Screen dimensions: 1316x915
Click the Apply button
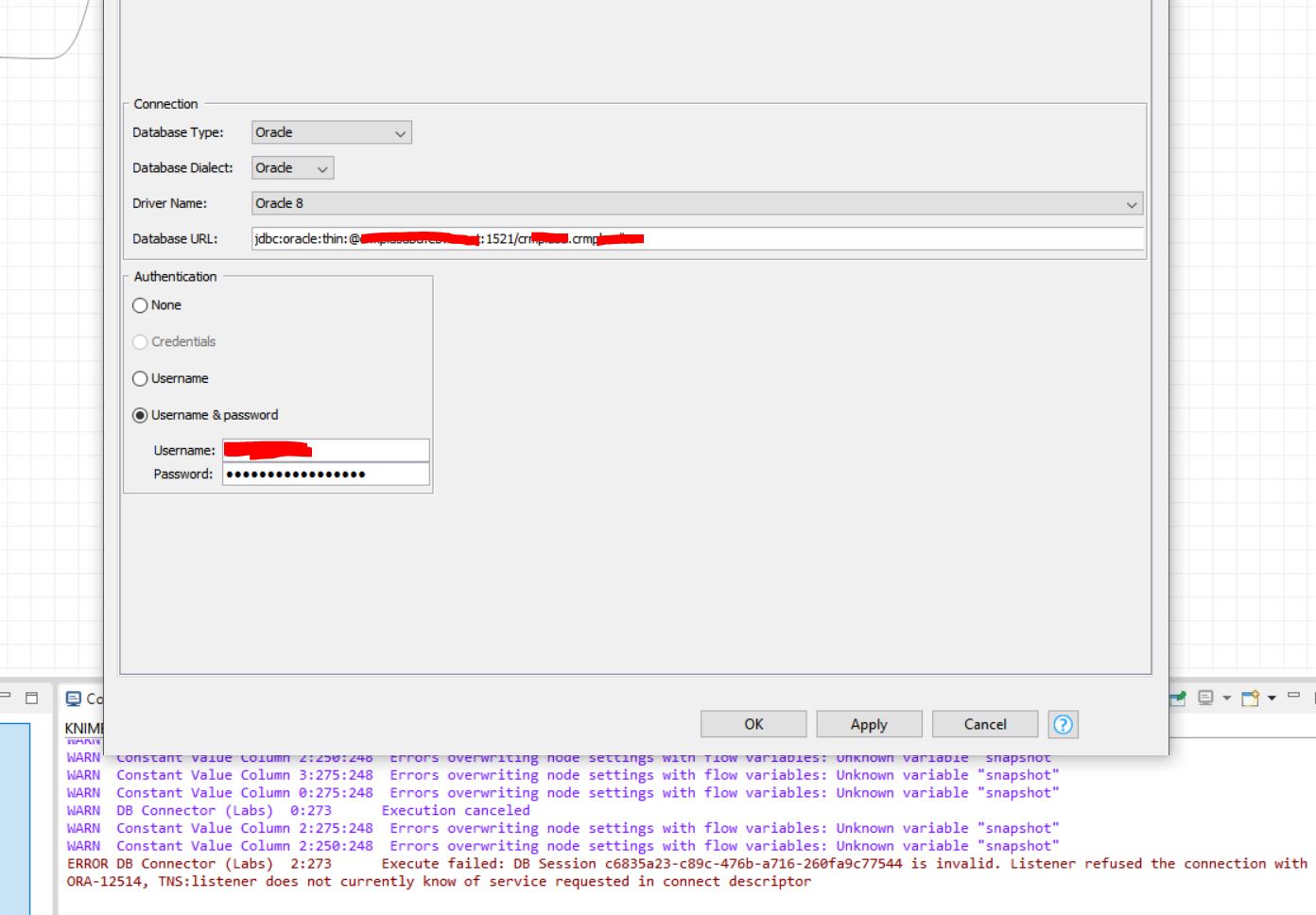[868, 724]
